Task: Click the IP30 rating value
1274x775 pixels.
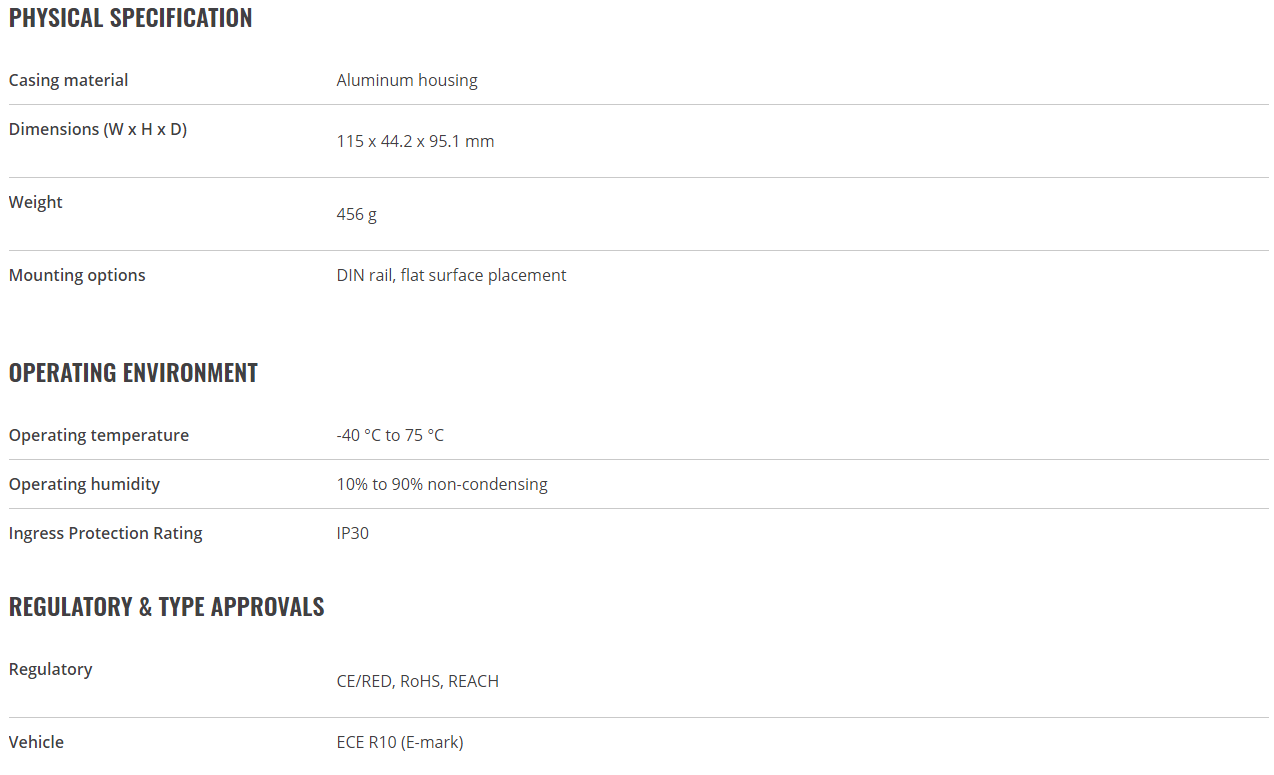Action: click(x=353, y=533)
